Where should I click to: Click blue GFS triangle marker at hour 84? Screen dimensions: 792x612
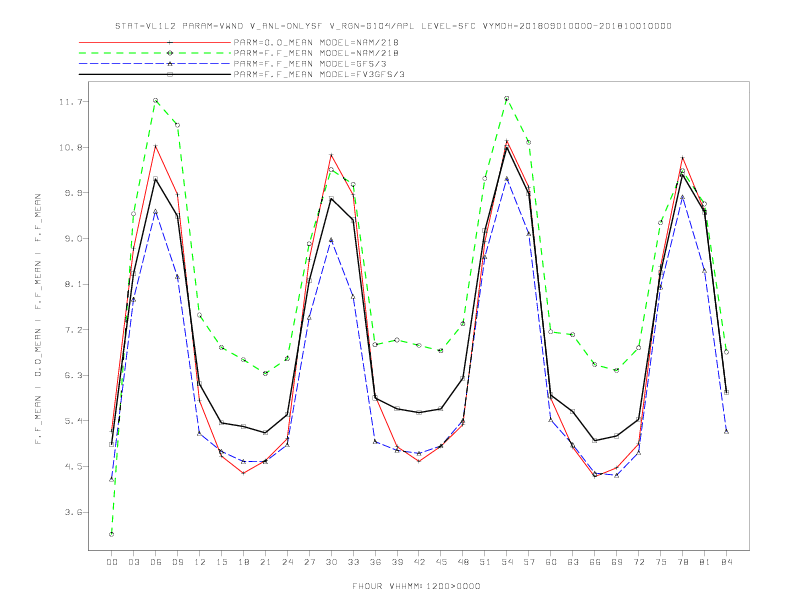[726, 431]
